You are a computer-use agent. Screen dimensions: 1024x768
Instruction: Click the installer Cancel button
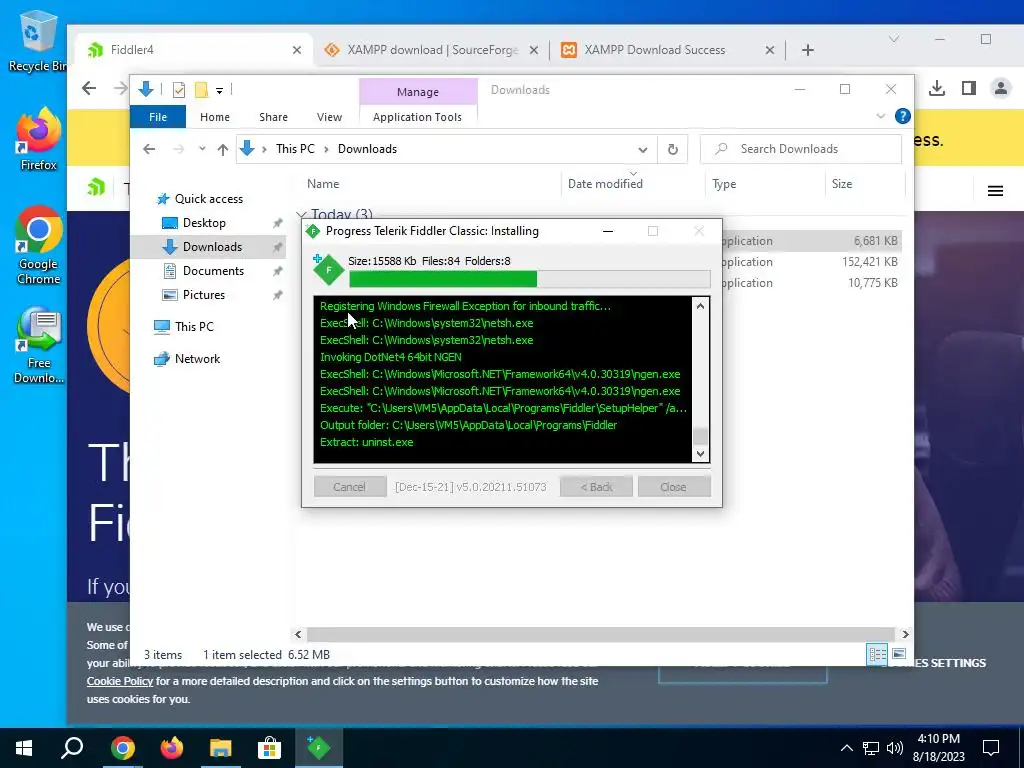(x=349, y=487)
